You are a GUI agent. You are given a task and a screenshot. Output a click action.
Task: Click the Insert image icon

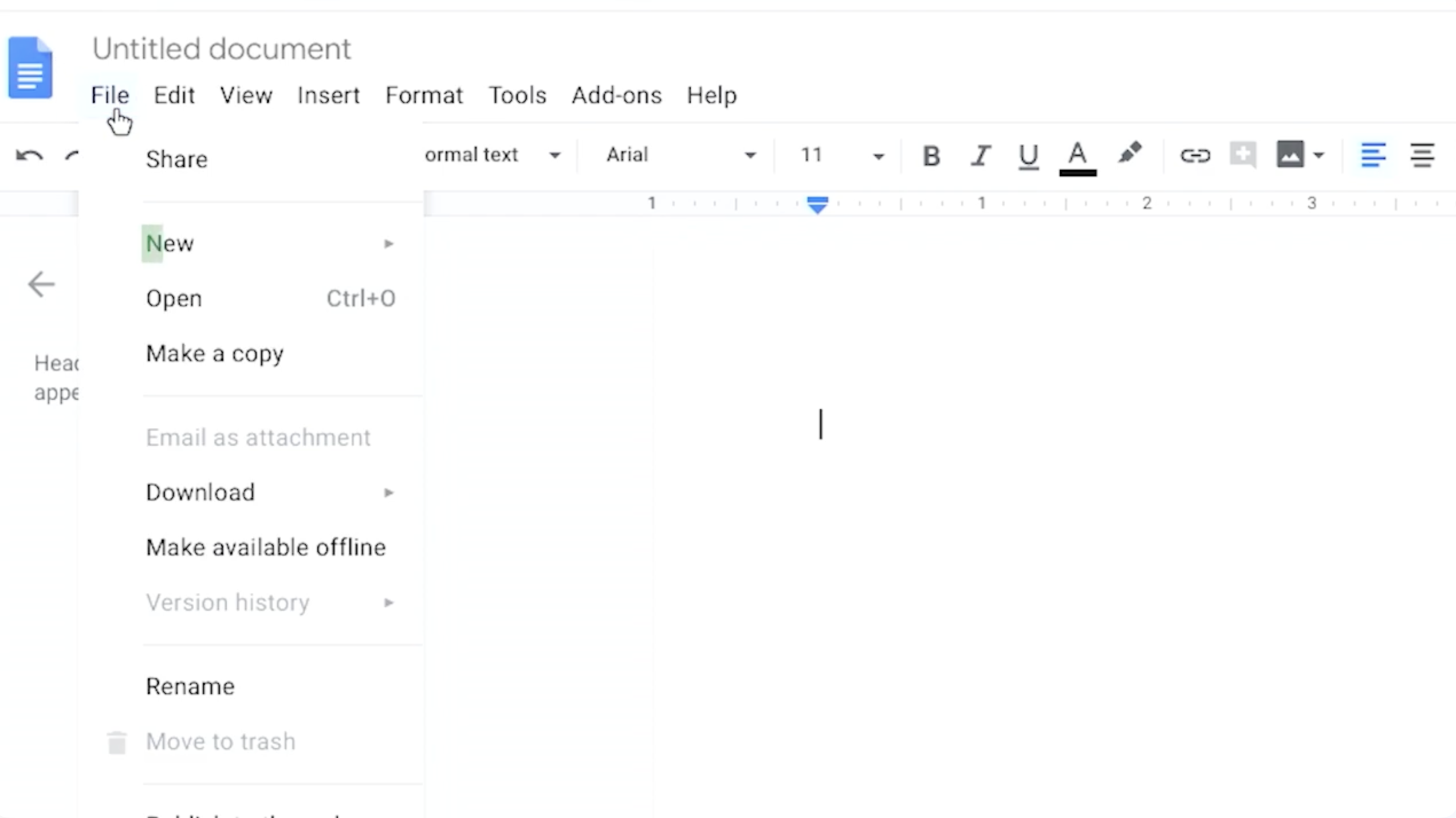(1290, 155)
